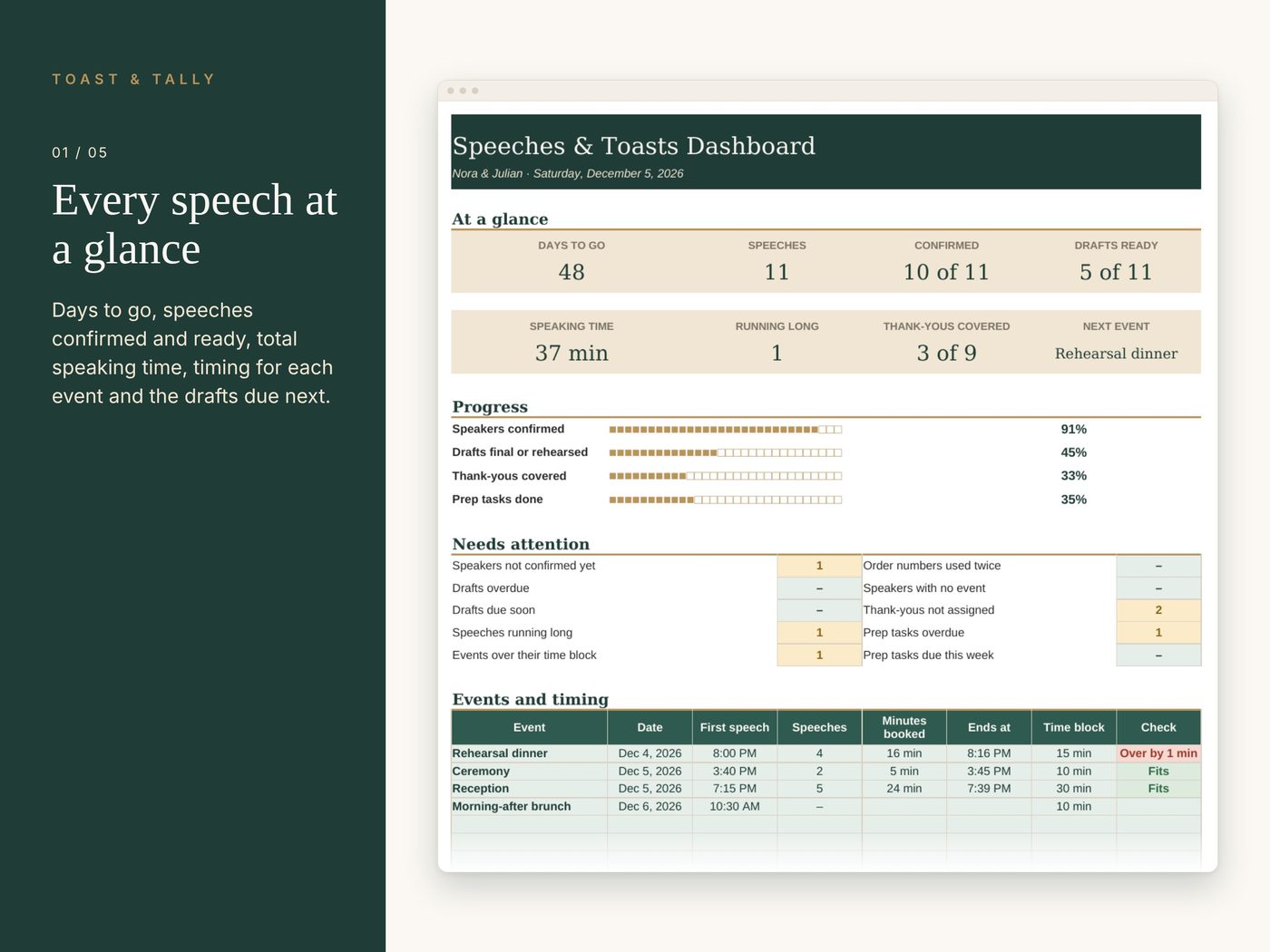Click the Thank-yous covered progress bar
The width and height of the screenshot is (1270, 952).
coord(726,476)
